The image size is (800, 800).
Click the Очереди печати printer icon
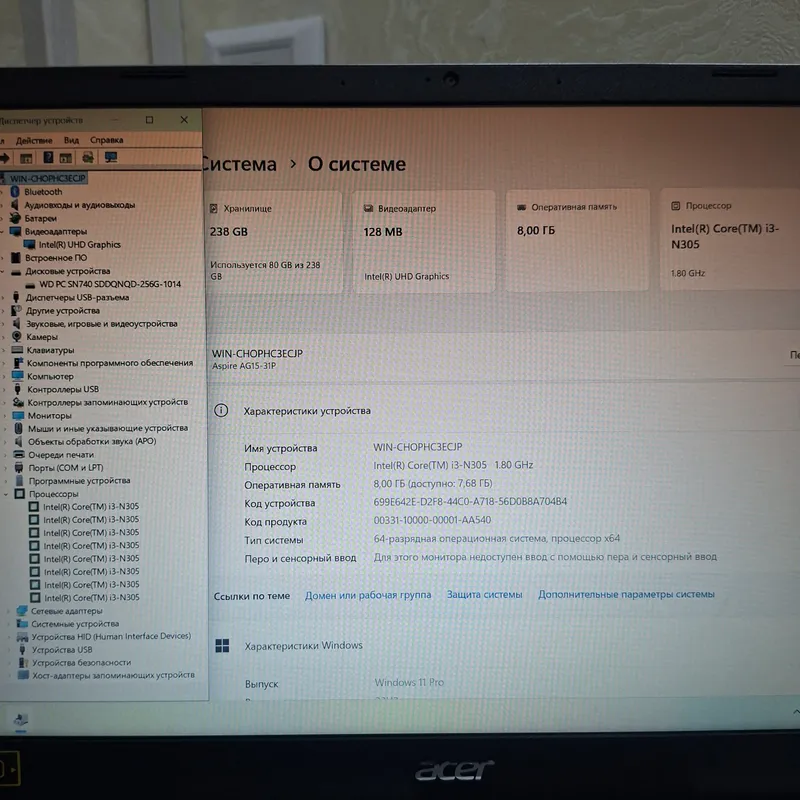(x=19, y=454)
